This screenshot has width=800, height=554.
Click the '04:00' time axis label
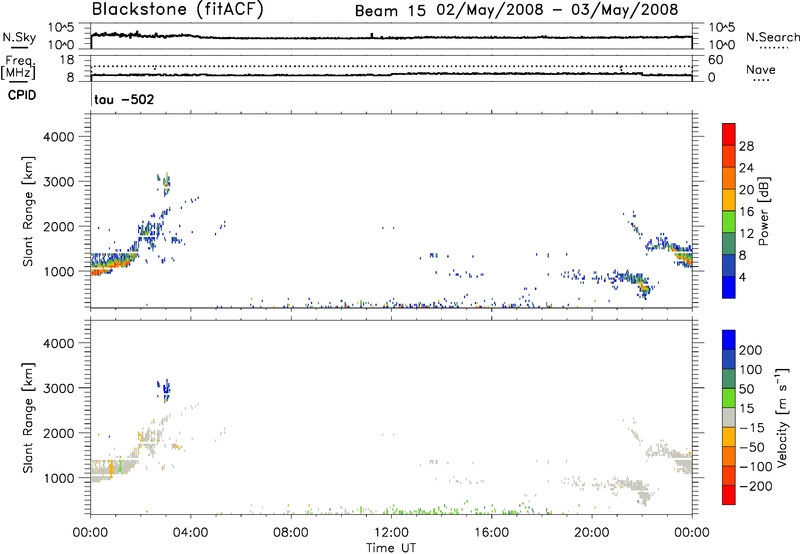pos(191,533)
